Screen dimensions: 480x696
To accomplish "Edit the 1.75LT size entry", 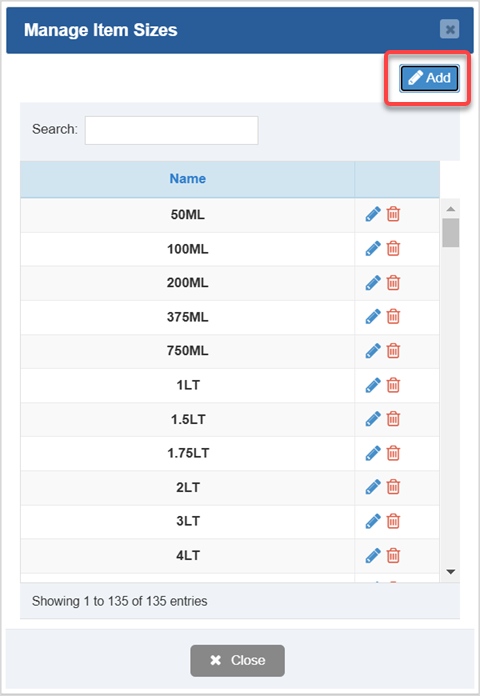I will pos(373,453).
